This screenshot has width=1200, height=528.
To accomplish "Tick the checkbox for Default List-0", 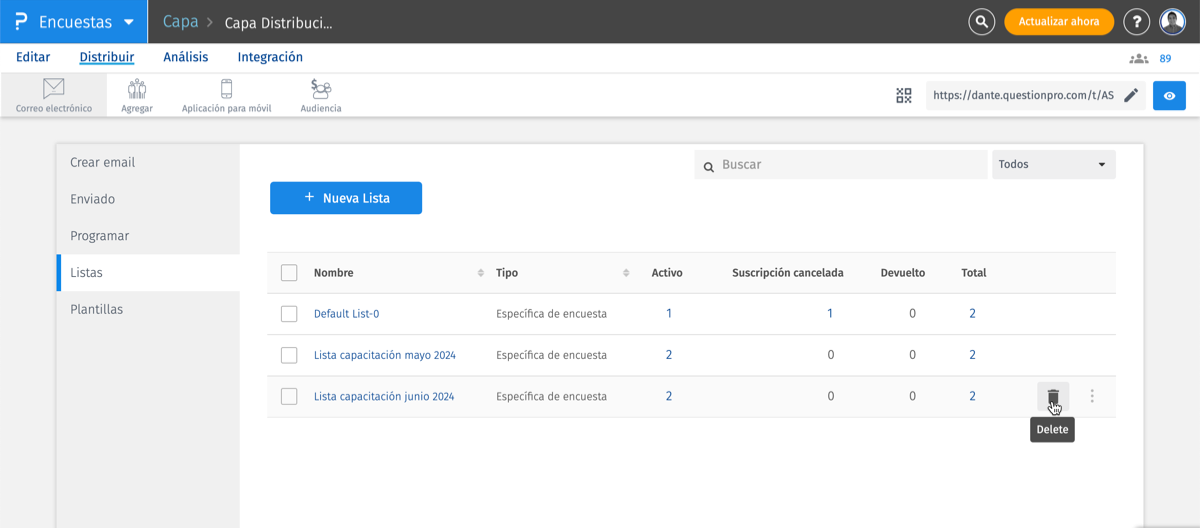I will (289, 314).
